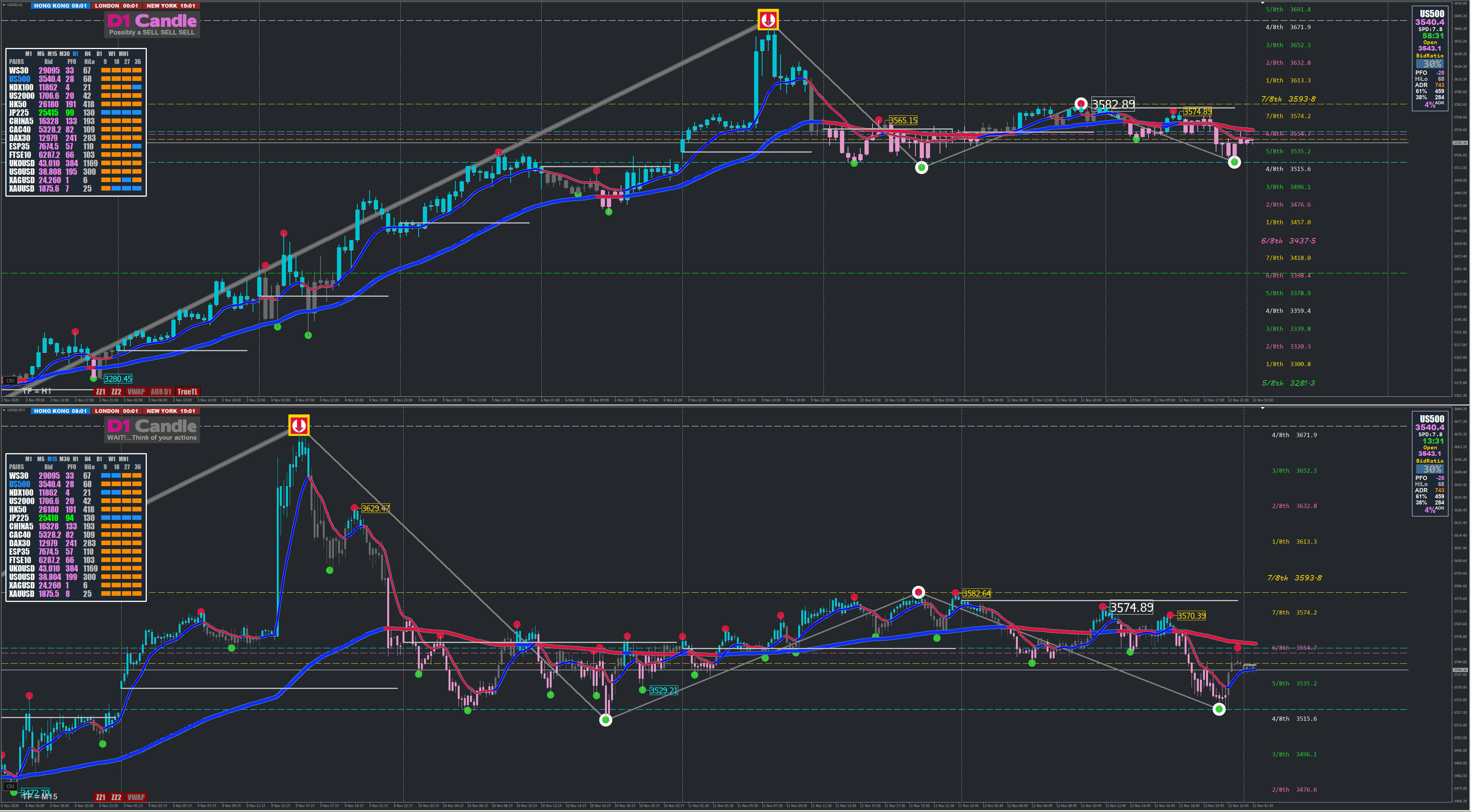Click red dot beside 3629.47 label
This screenshot has height=812, width=1471.
click(x=354, y=508)
